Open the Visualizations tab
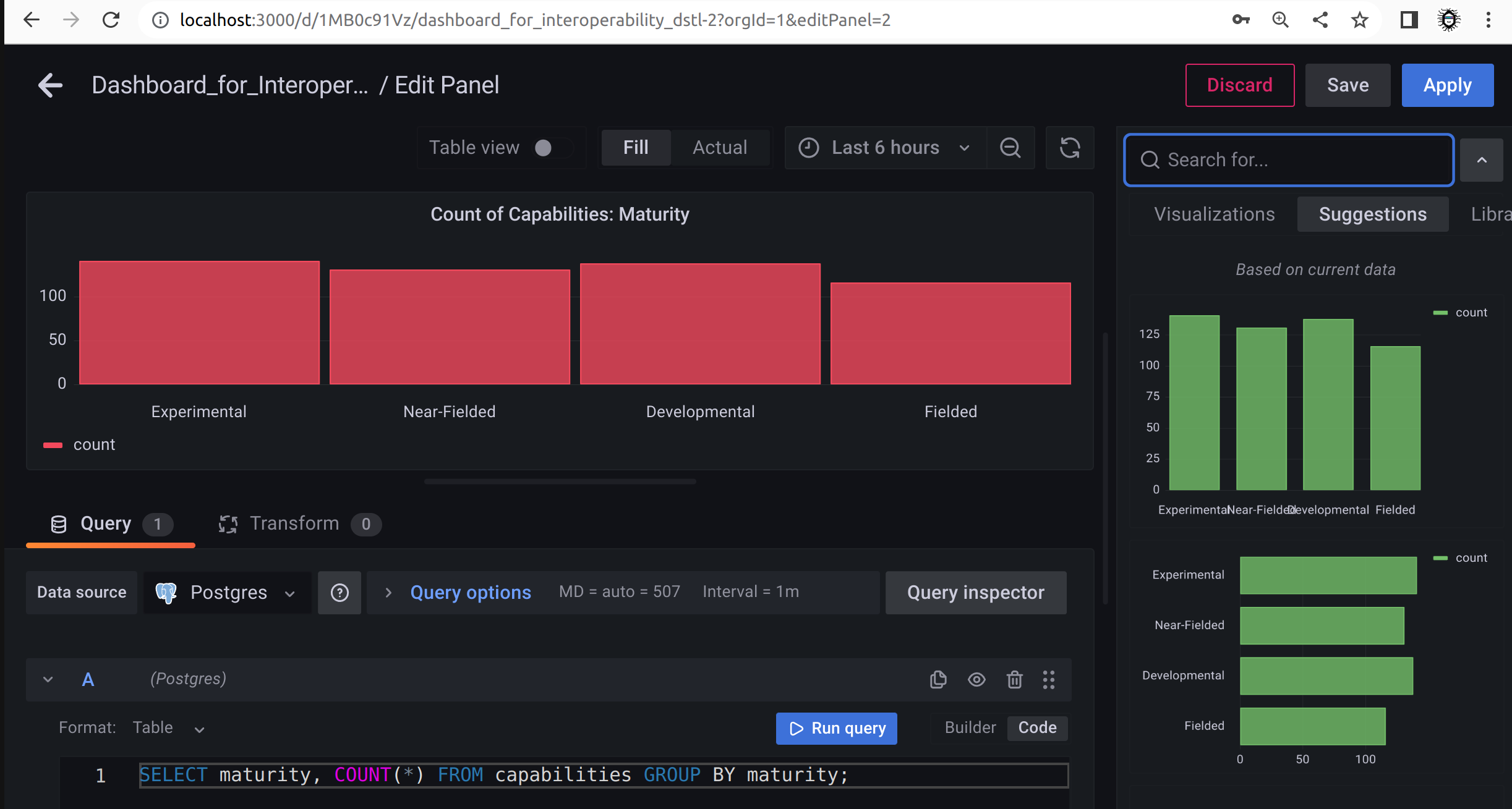 [1214, 214]
